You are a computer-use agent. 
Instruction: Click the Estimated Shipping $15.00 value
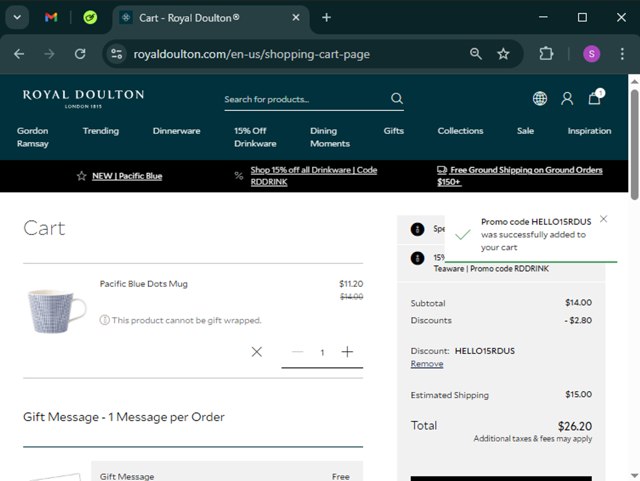pos(578,394)
